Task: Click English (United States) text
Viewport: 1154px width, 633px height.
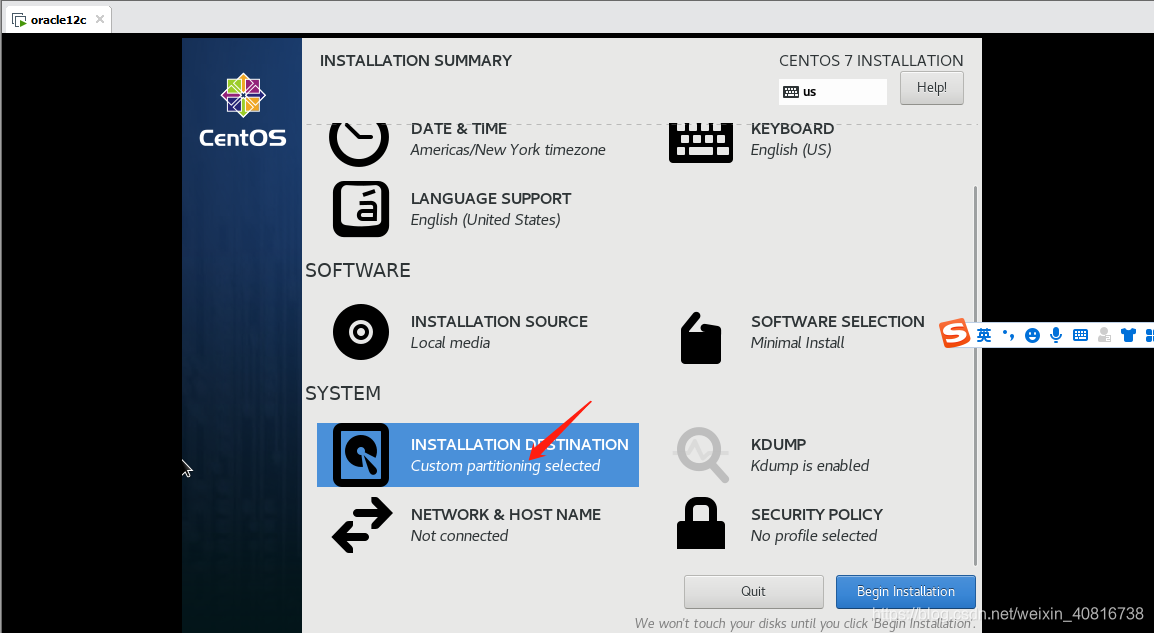Action: click(486, 220)
